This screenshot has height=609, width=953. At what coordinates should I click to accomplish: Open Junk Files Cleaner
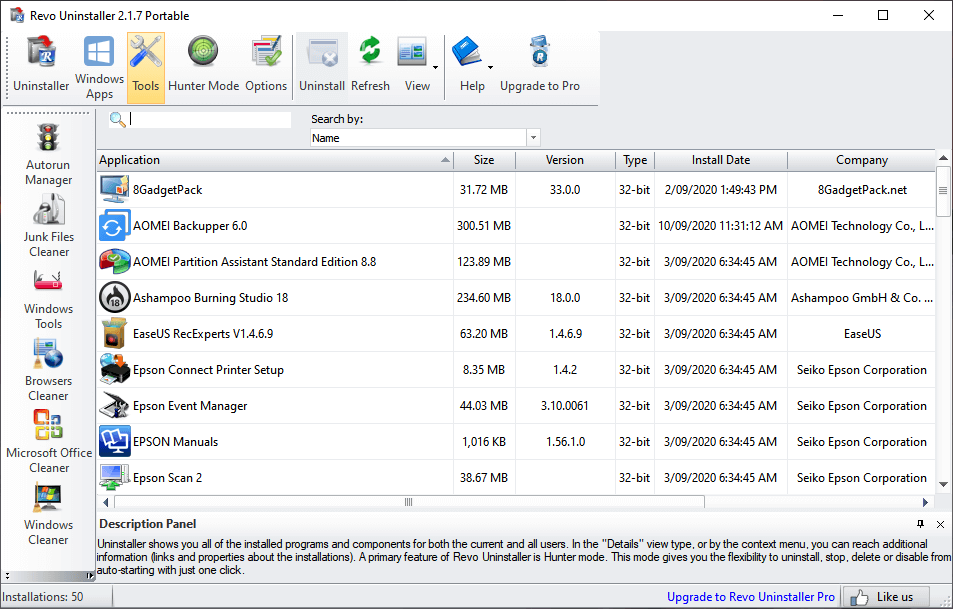click(x=49, y=225)
